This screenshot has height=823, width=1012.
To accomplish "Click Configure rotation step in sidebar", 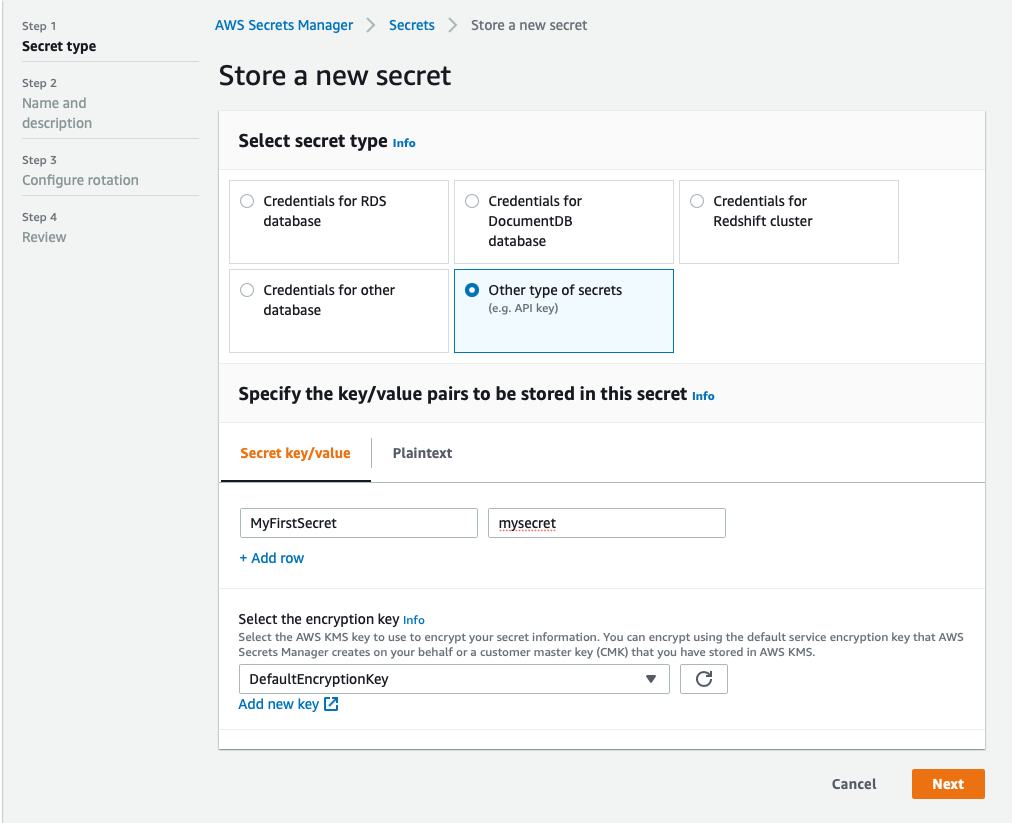I will (80, 180).
